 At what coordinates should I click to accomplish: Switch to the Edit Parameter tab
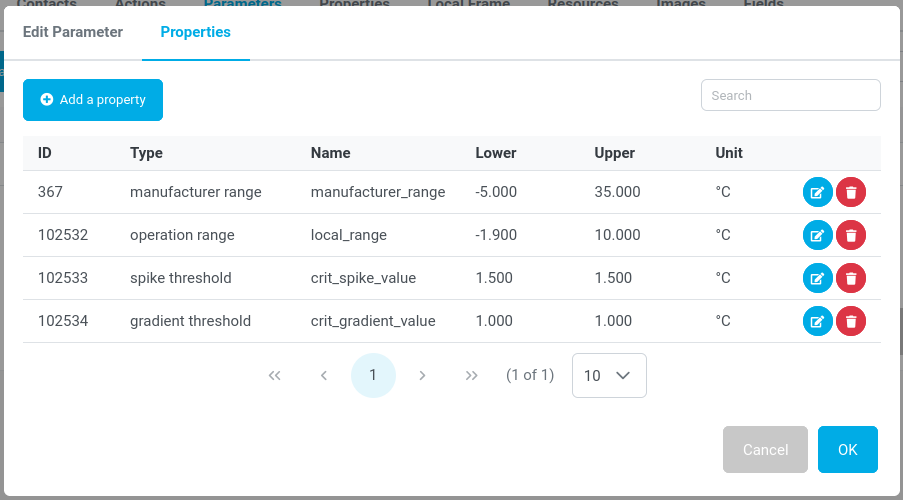tap(73, 32)
